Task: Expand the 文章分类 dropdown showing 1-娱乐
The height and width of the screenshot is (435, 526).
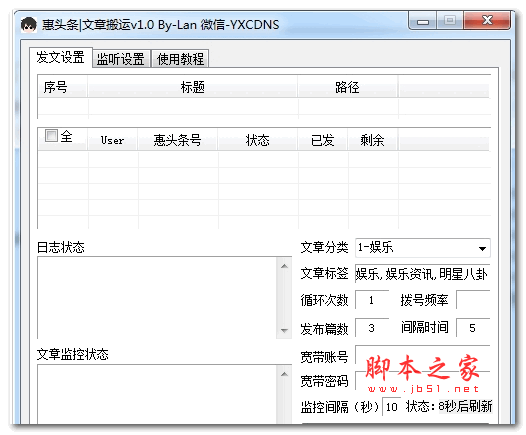Action: pos(423,248)
